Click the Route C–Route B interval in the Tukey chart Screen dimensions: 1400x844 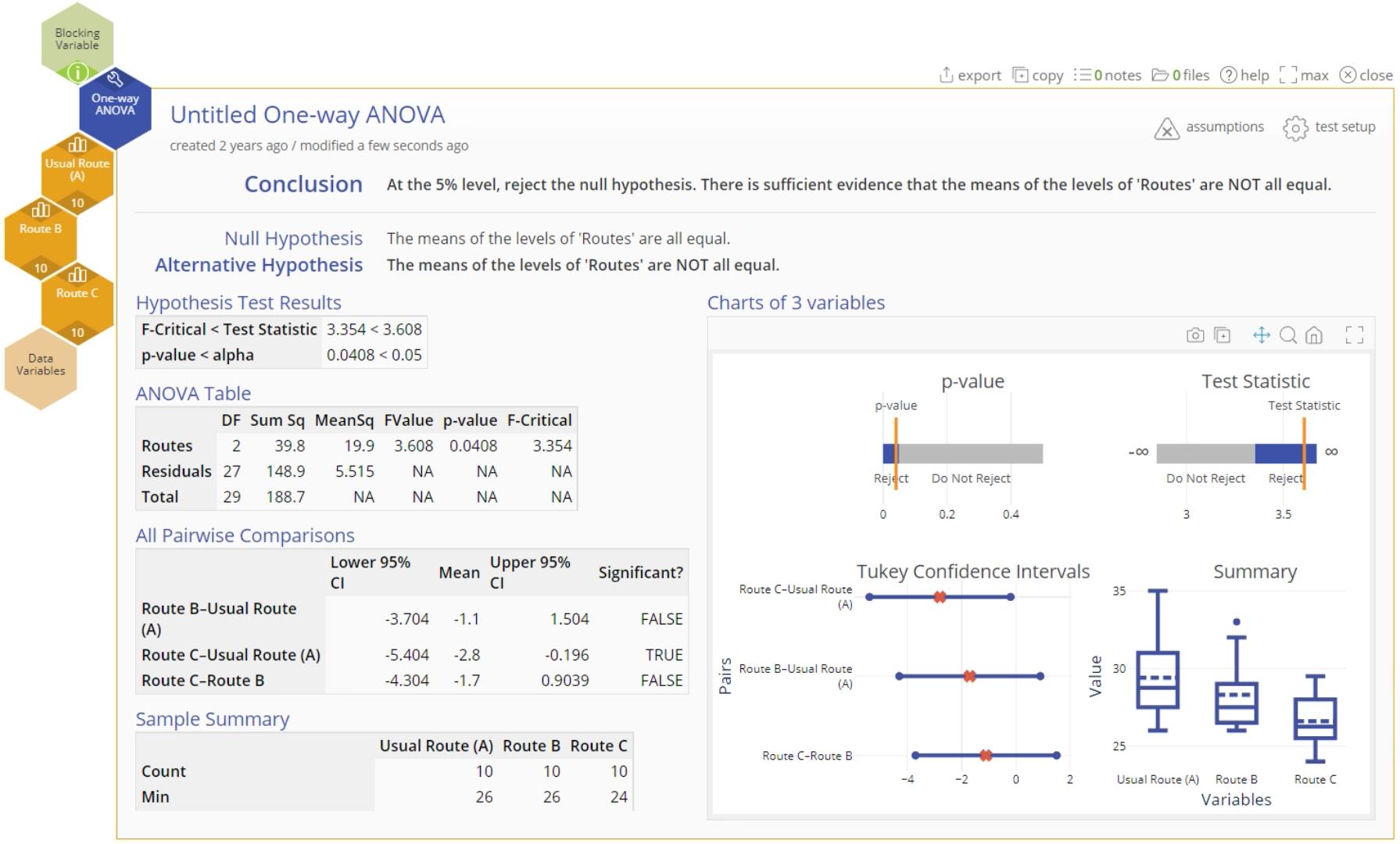click(x=986, y=756)
